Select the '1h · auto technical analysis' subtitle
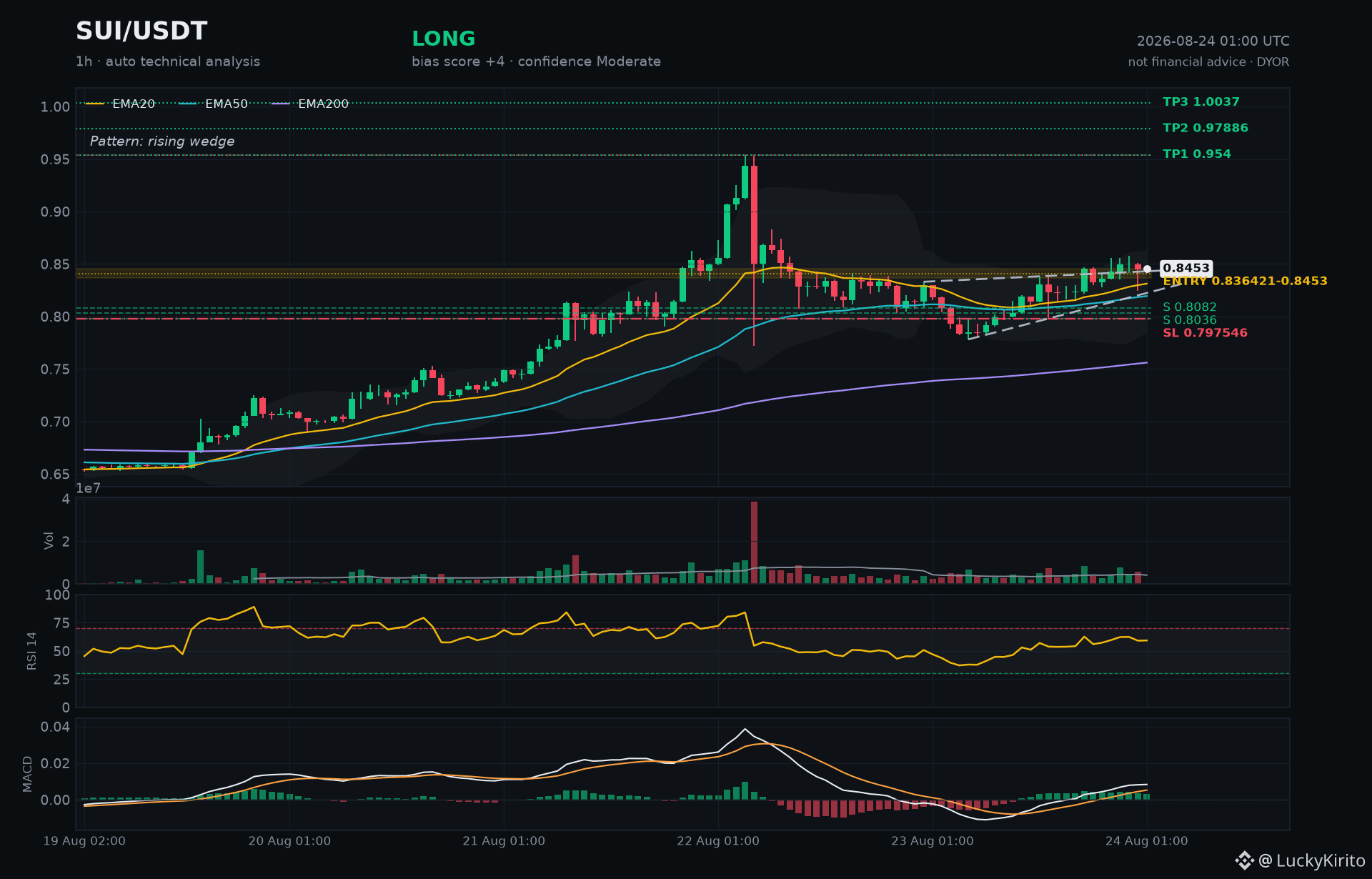Viewport: 1372px width, 879px height. coord(168,61)
